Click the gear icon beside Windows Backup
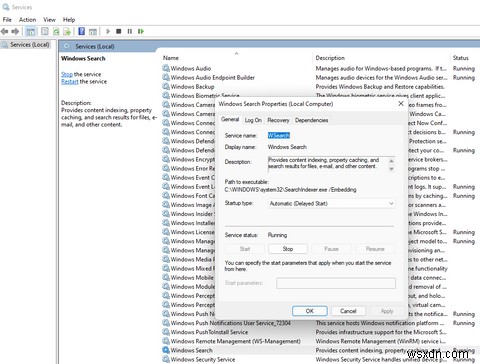Screen dimensions: 480x364 (x=166, y=86)
